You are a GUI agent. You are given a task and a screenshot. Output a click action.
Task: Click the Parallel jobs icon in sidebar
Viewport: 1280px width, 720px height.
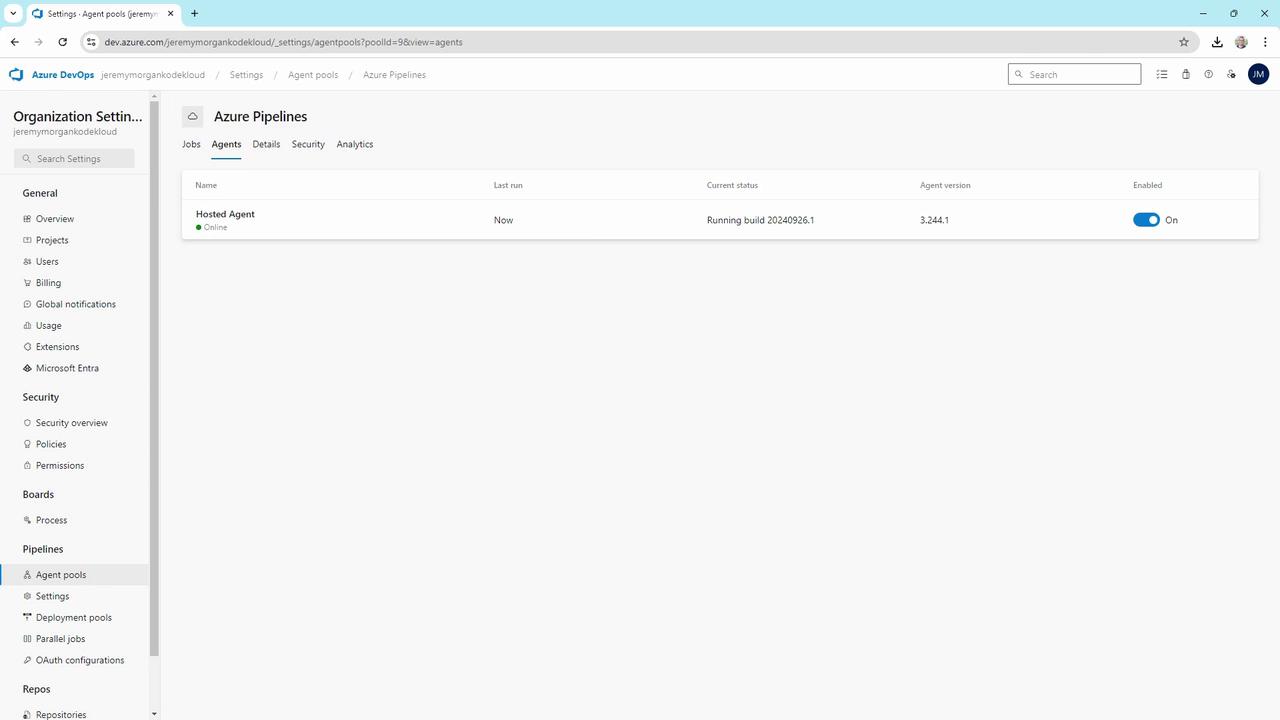pyautogui.click(x=27, y=639)
